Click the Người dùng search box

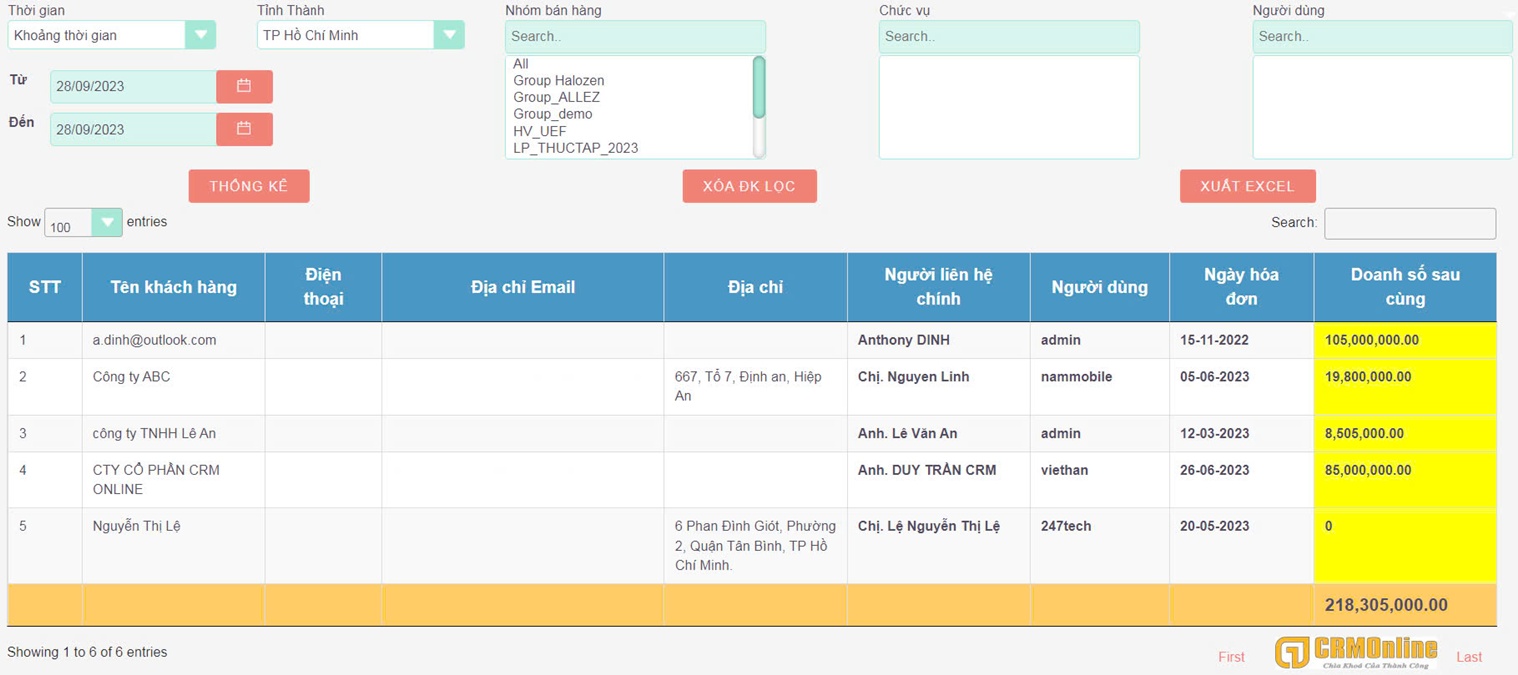(x=1382, y=37)
